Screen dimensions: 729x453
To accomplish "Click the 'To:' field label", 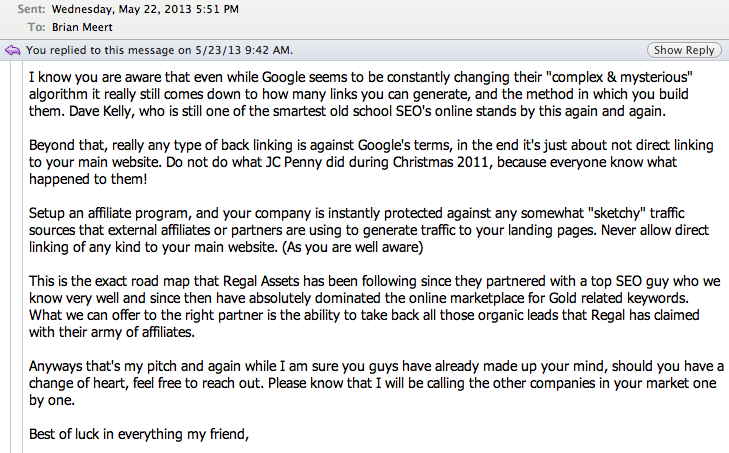I will [36, 27].
